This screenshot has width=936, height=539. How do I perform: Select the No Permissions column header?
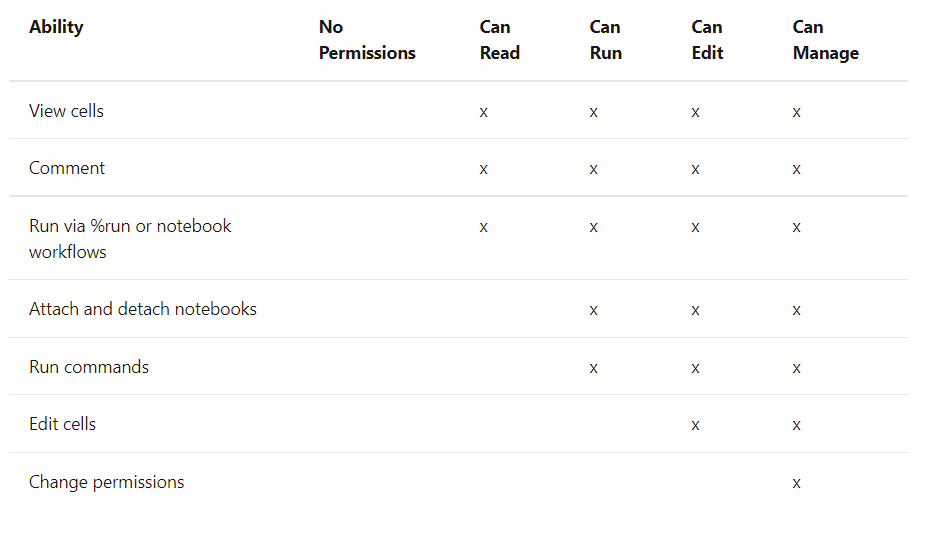pos(367,40)
